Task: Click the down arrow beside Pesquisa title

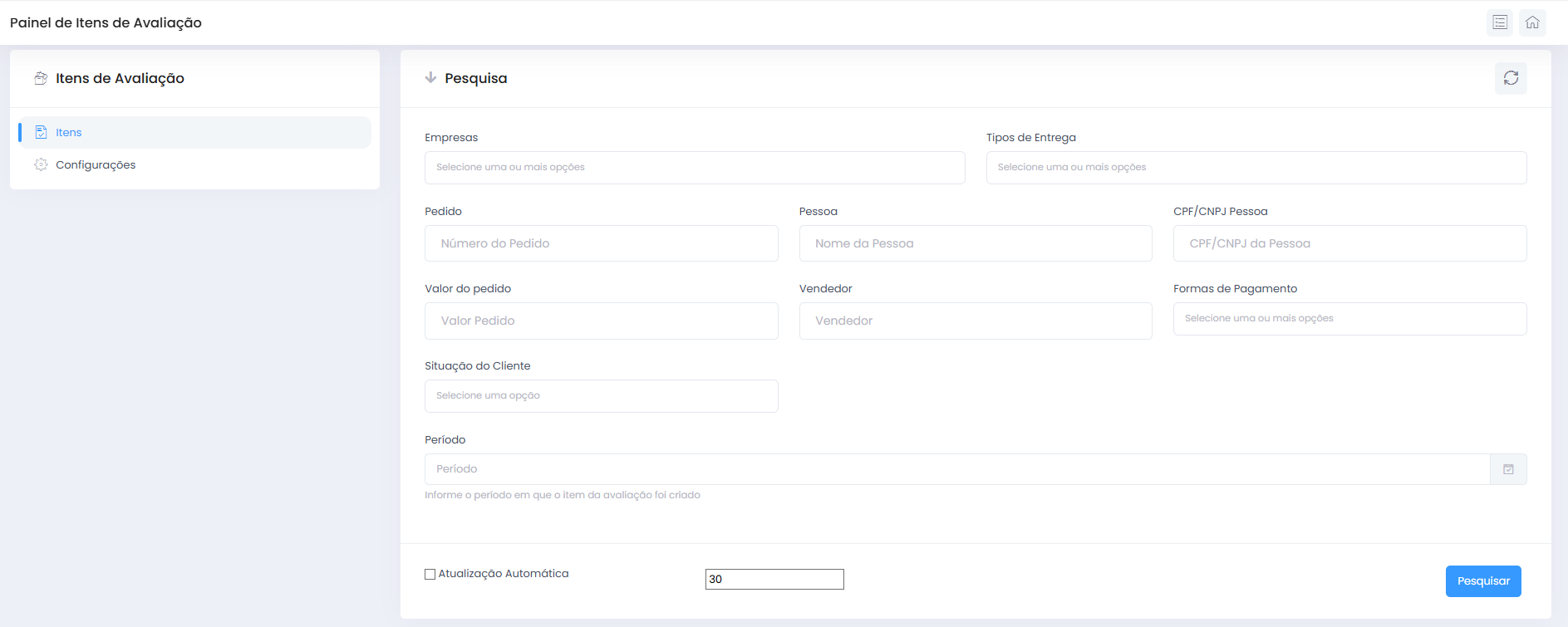Action: click(x=430, y=77)
